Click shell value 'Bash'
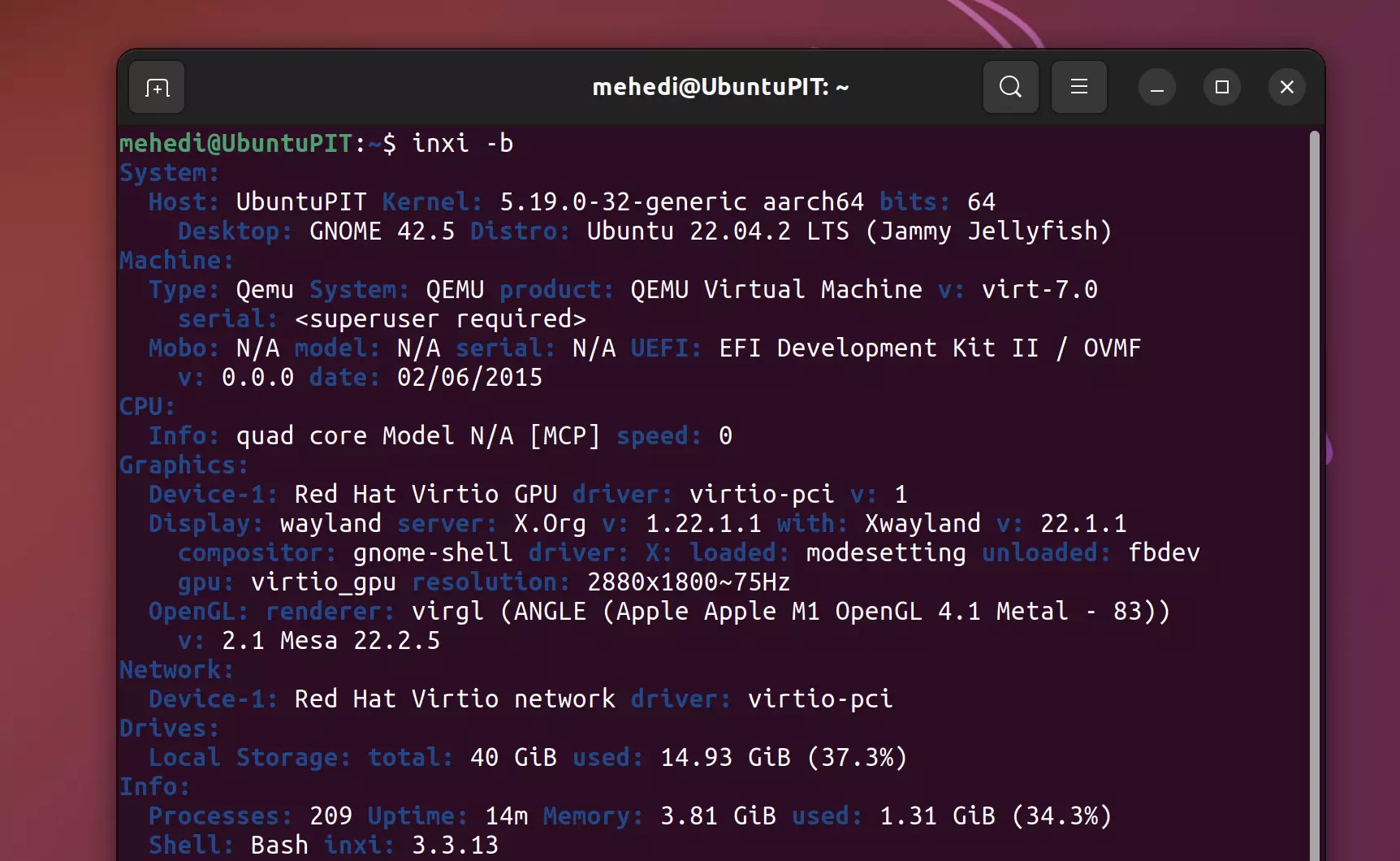1400x861 pixels. click(279, 846)
